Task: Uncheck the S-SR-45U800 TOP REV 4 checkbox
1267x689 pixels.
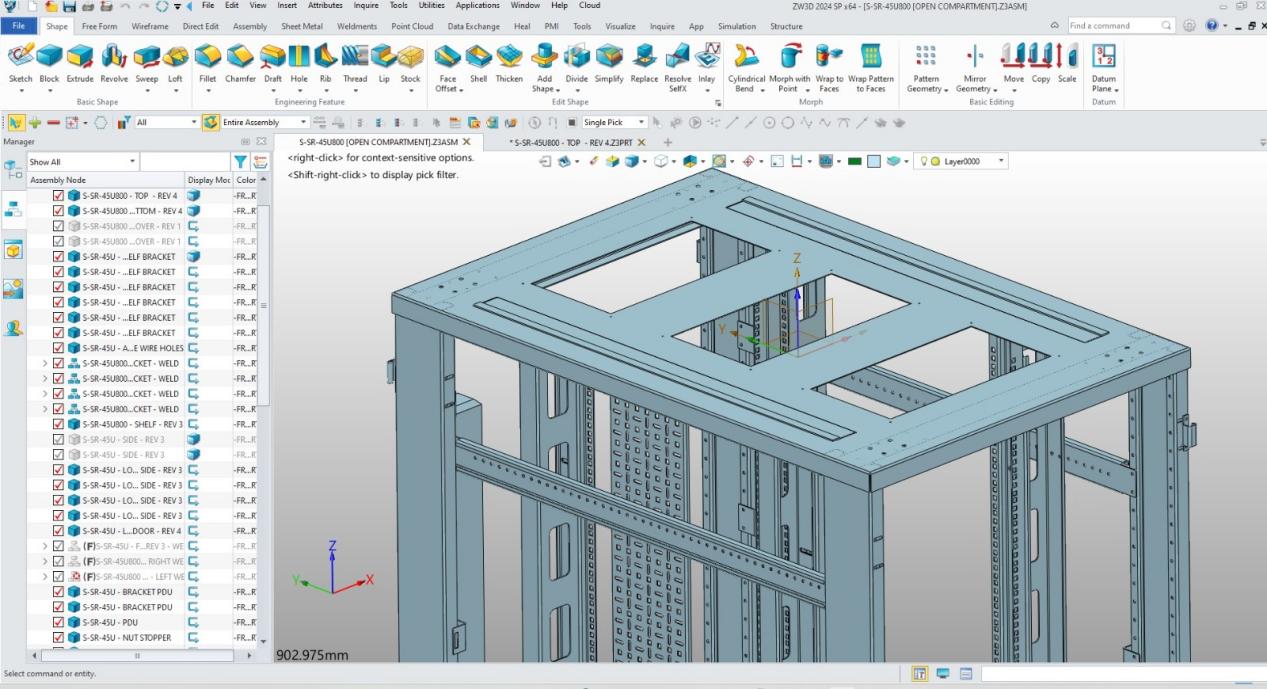Action: [x=59, y=196]
